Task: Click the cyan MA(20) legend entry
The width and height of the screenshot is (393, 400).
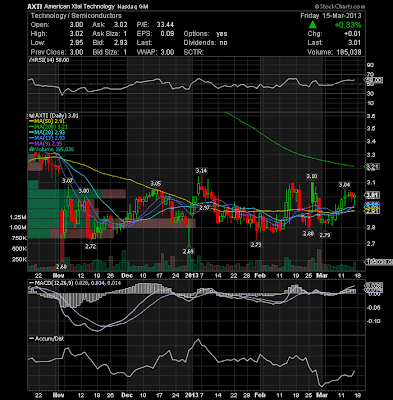Action: point(47,132)
